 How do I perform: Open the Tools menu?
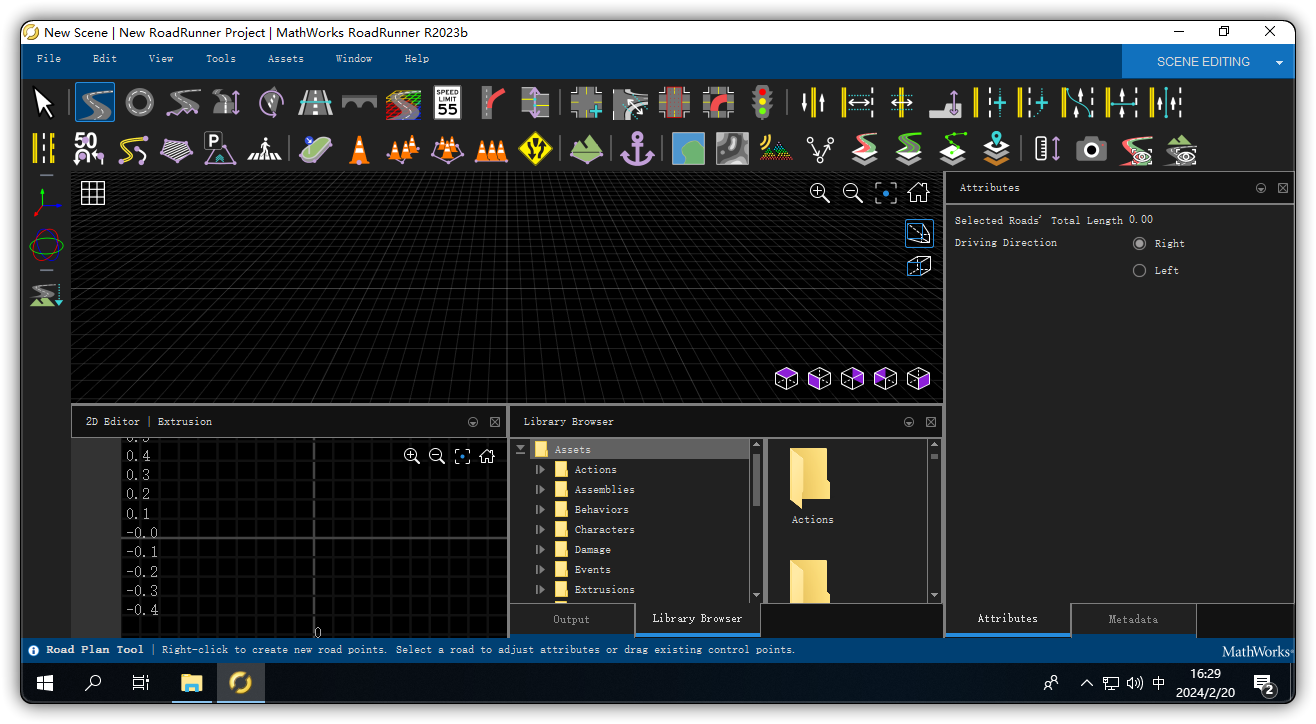pyautogui.click(x=221, y=59)
